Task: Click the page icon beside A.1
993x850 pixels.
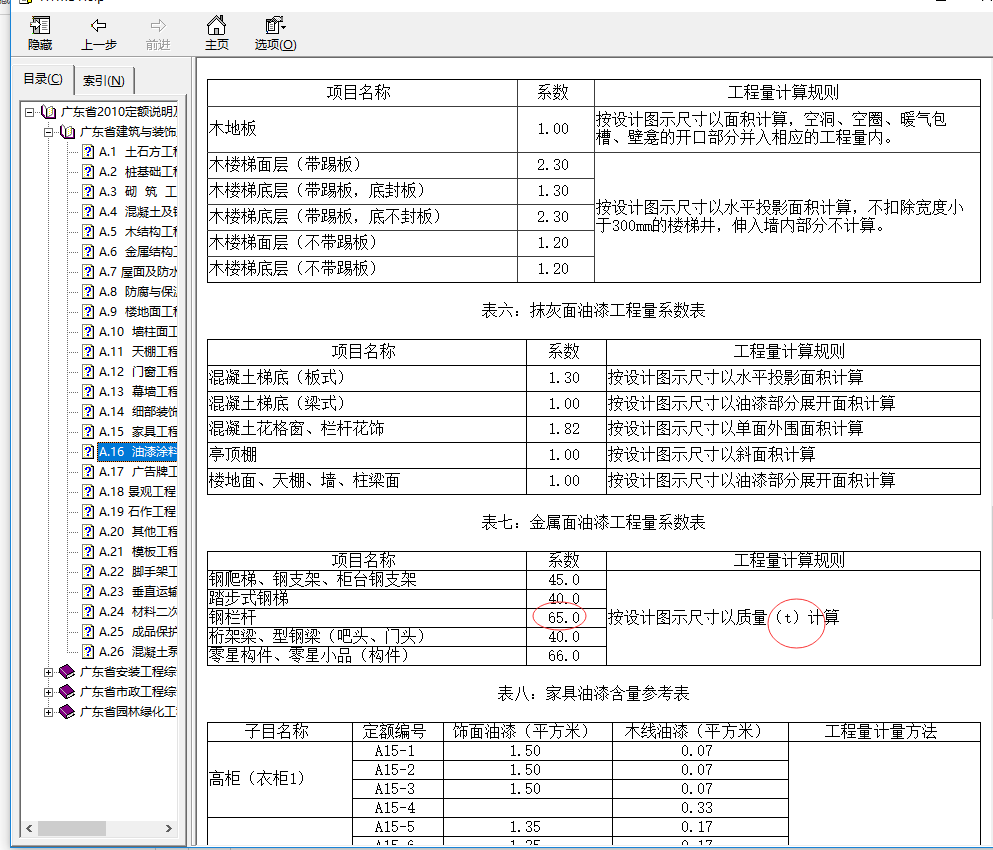Action: coord(88,152)
